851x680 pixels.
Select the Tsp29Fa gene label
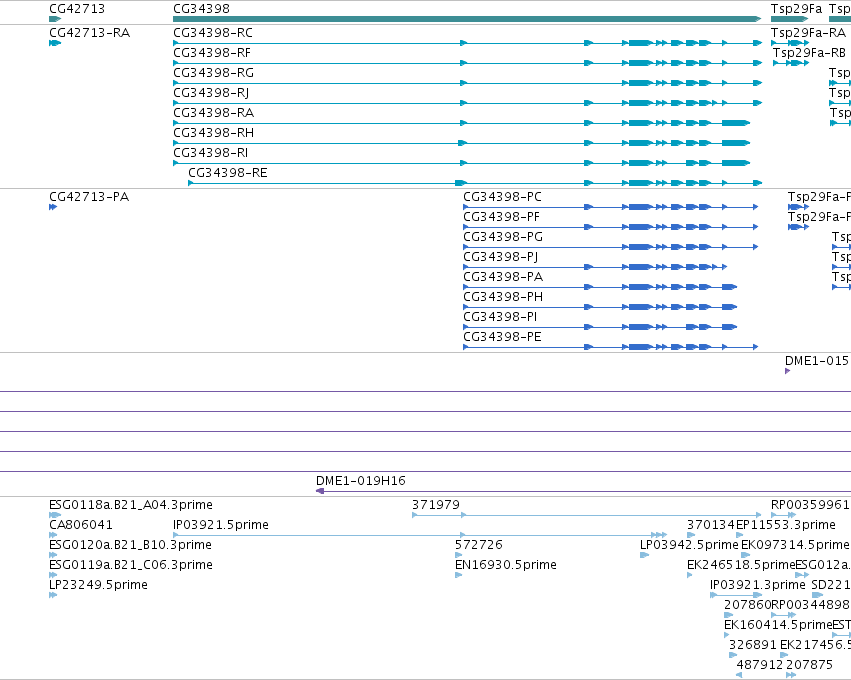point(796,9)
